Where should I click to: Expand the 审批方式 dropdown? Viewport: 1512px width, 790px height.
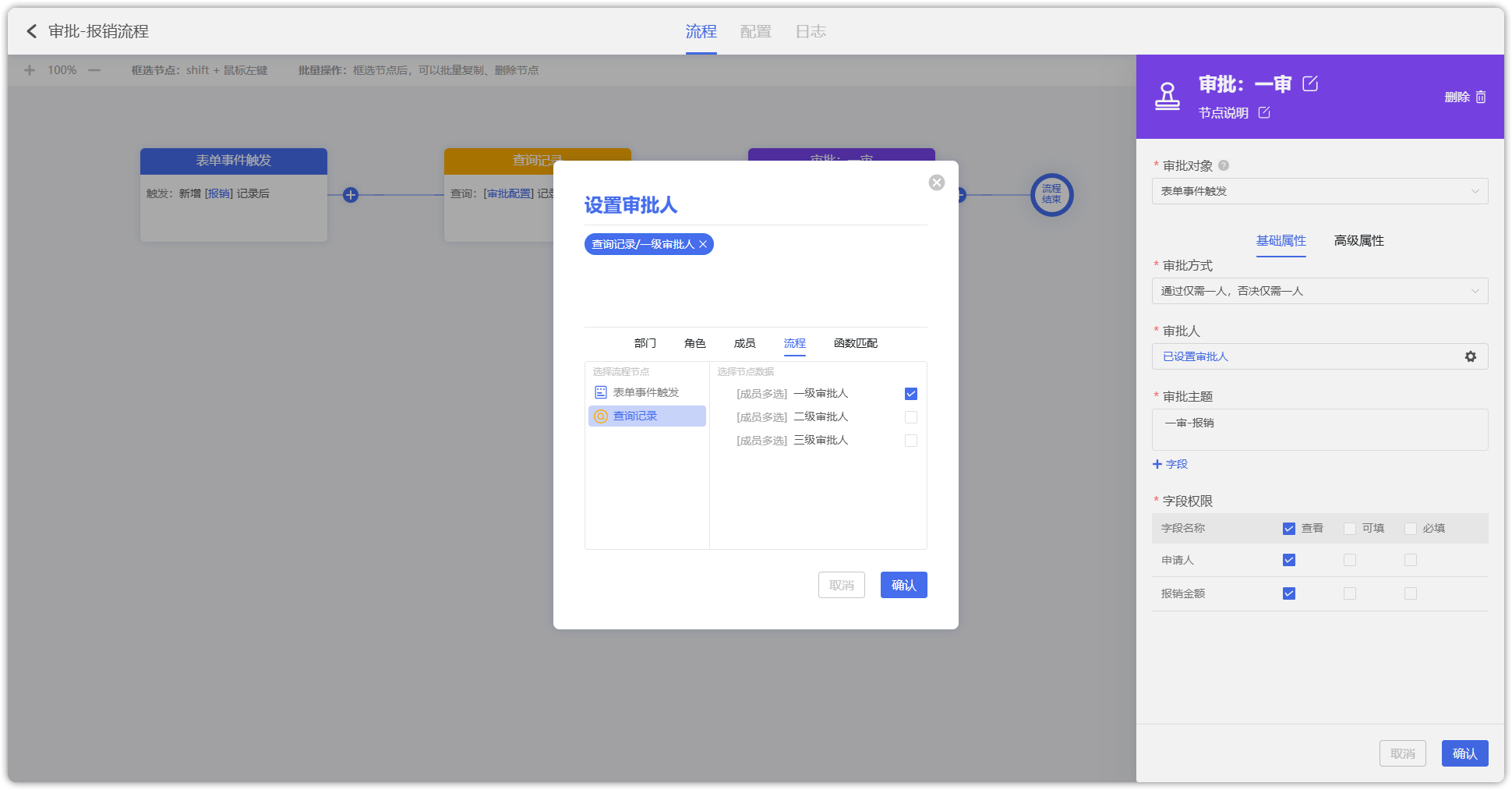[x=1319, y=291]
